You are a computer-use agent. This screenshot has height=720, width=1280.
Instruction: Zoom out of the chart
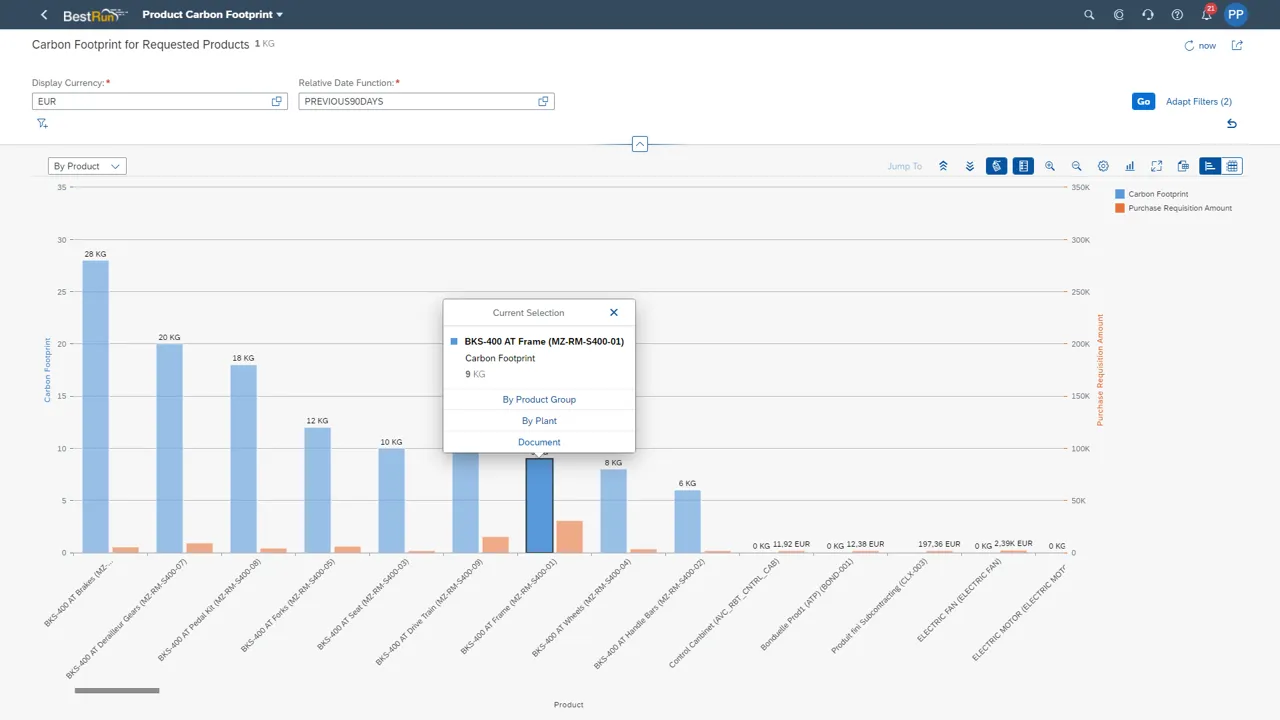[x=1076, y=165]
